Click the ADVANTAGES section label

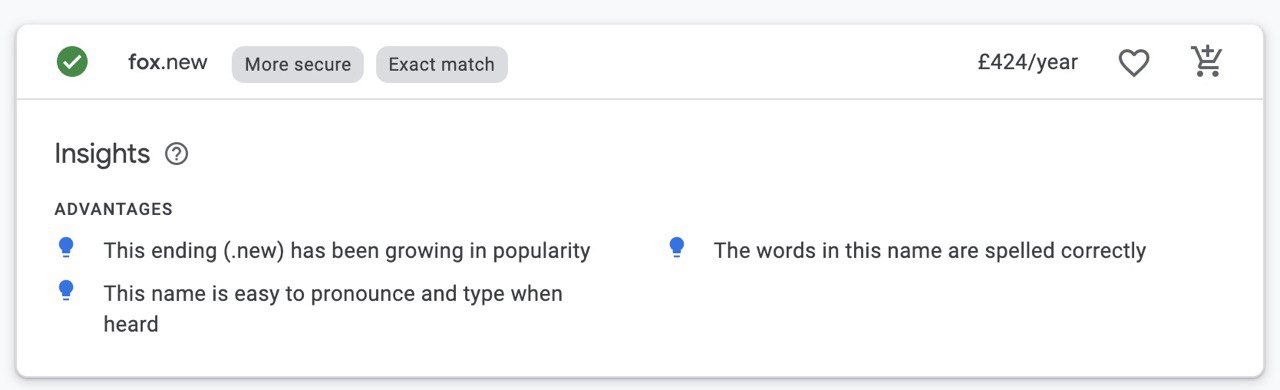tap(114, 210)
